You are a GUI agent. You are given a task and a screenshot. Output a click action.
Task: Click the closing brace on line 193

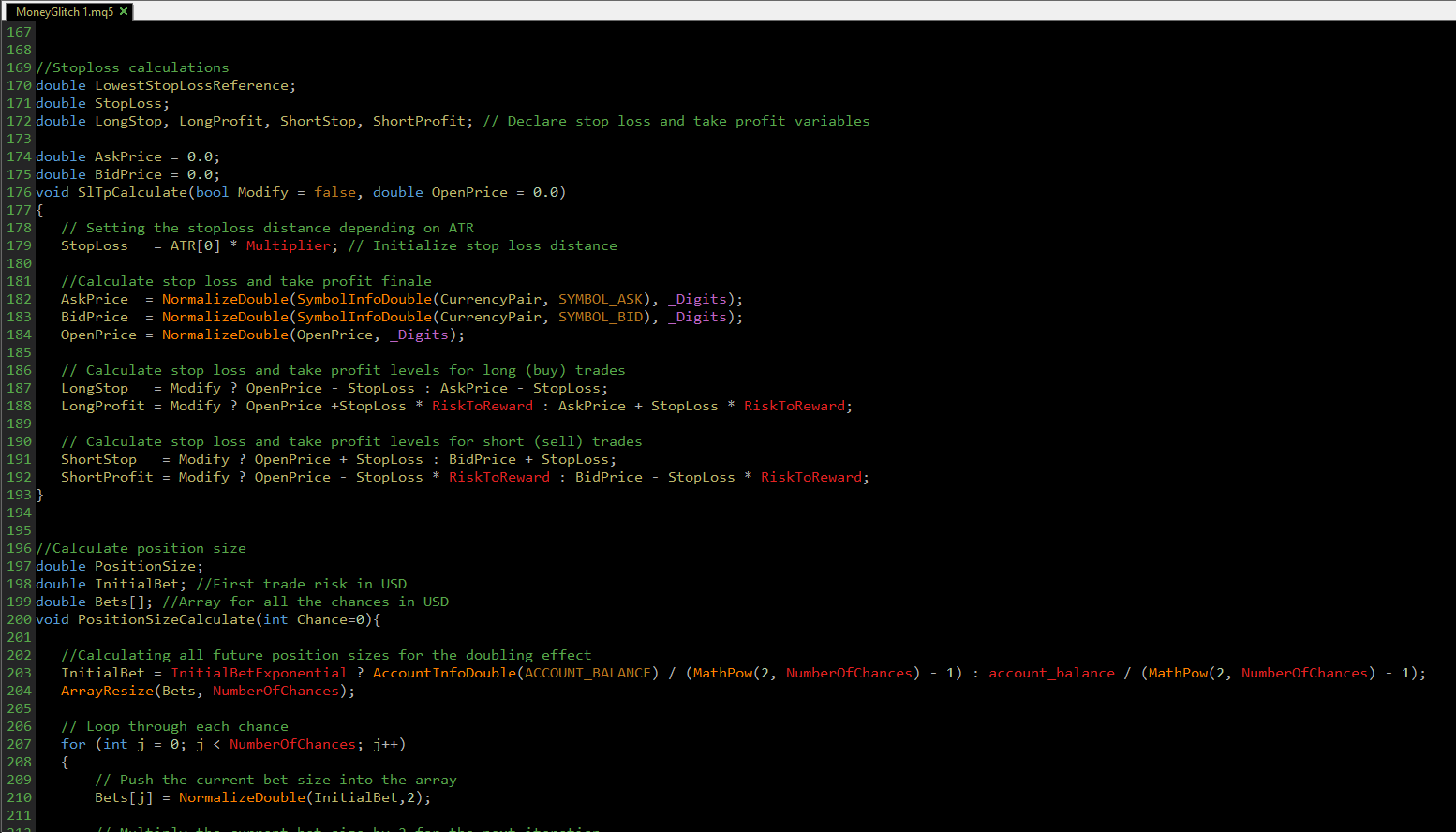[40, 495]
